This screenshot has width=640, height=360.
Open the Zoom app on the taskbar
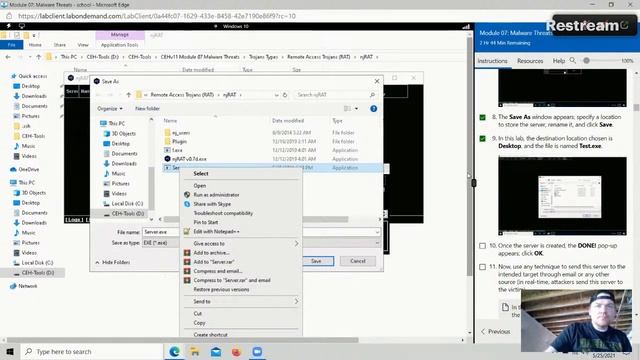(x=257, y=351)
